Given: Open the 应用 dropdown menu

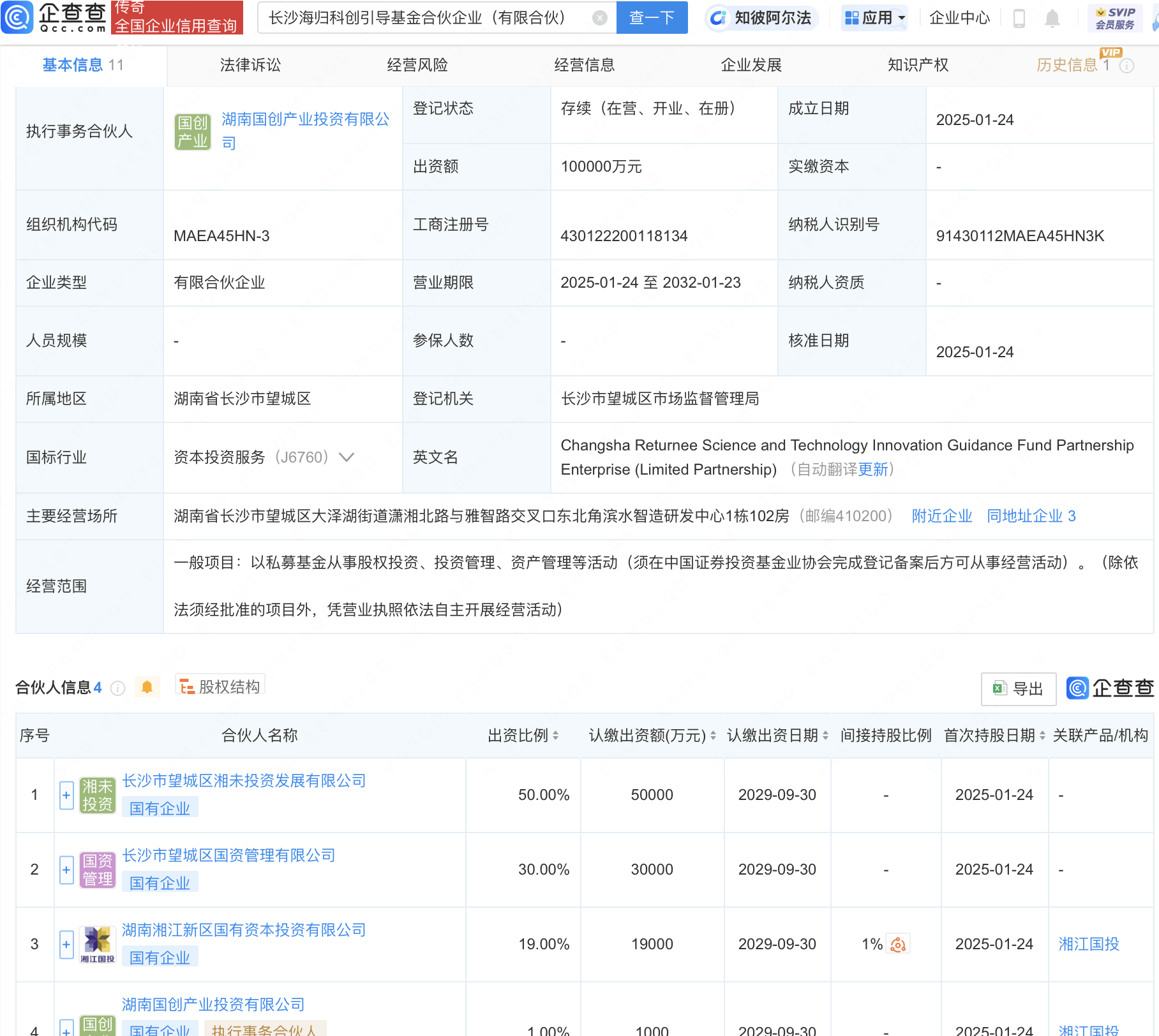Looking at the screenshot, I should 875,18.
